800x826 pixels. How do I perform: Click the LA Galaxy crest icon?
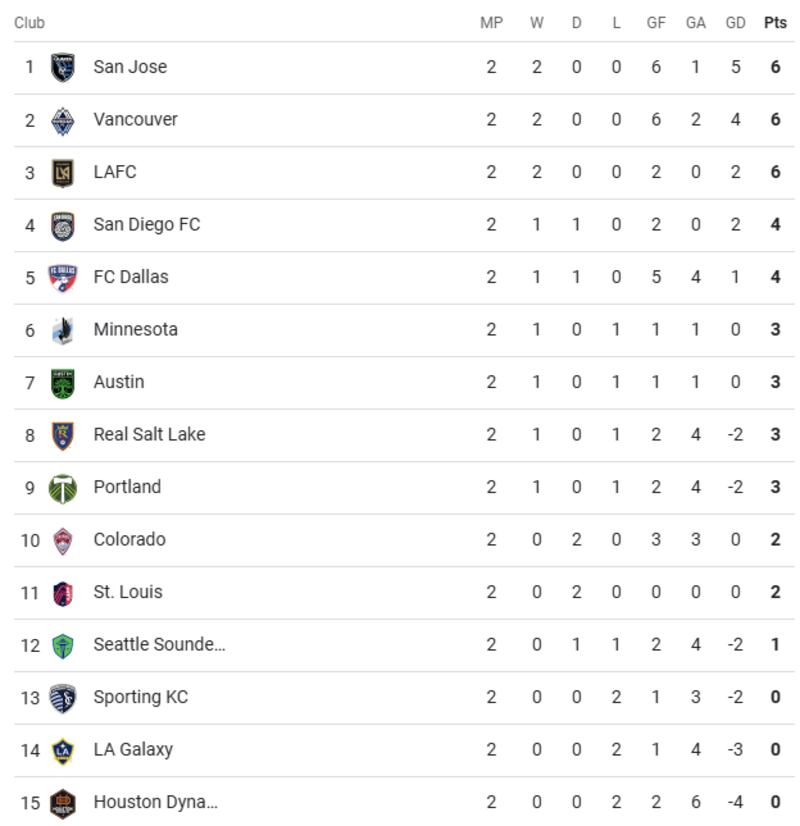pos(63,750)
